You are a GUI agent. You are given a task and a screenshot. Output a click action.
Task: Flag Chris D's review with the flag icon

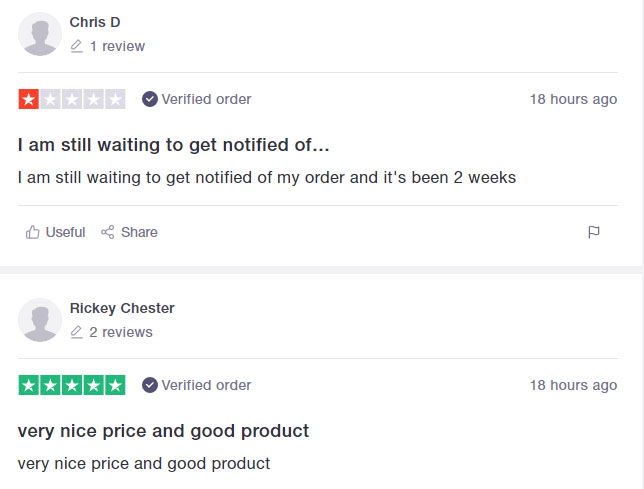593,232
